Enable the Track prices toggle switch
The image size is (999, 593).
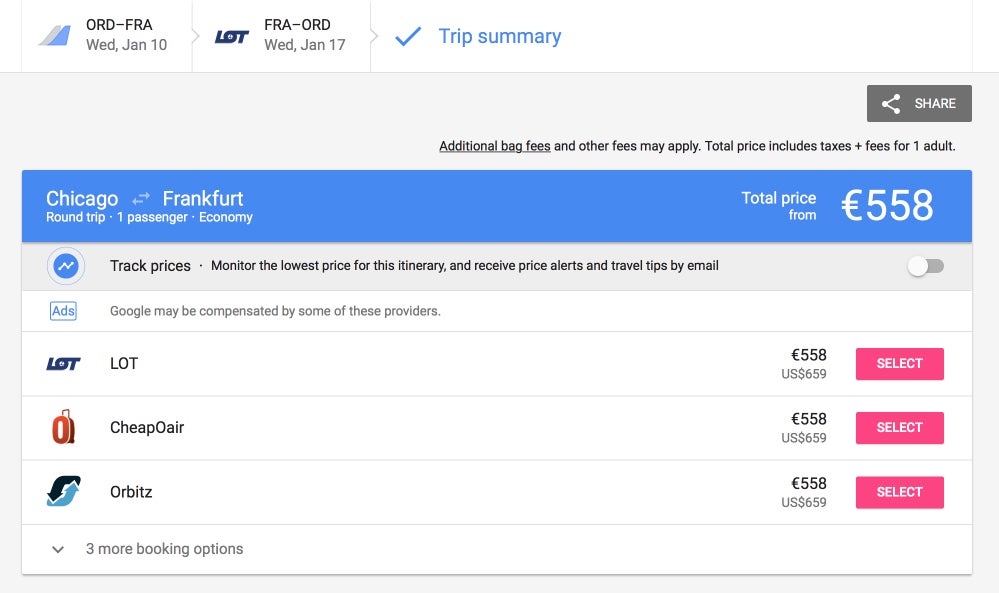926,266
